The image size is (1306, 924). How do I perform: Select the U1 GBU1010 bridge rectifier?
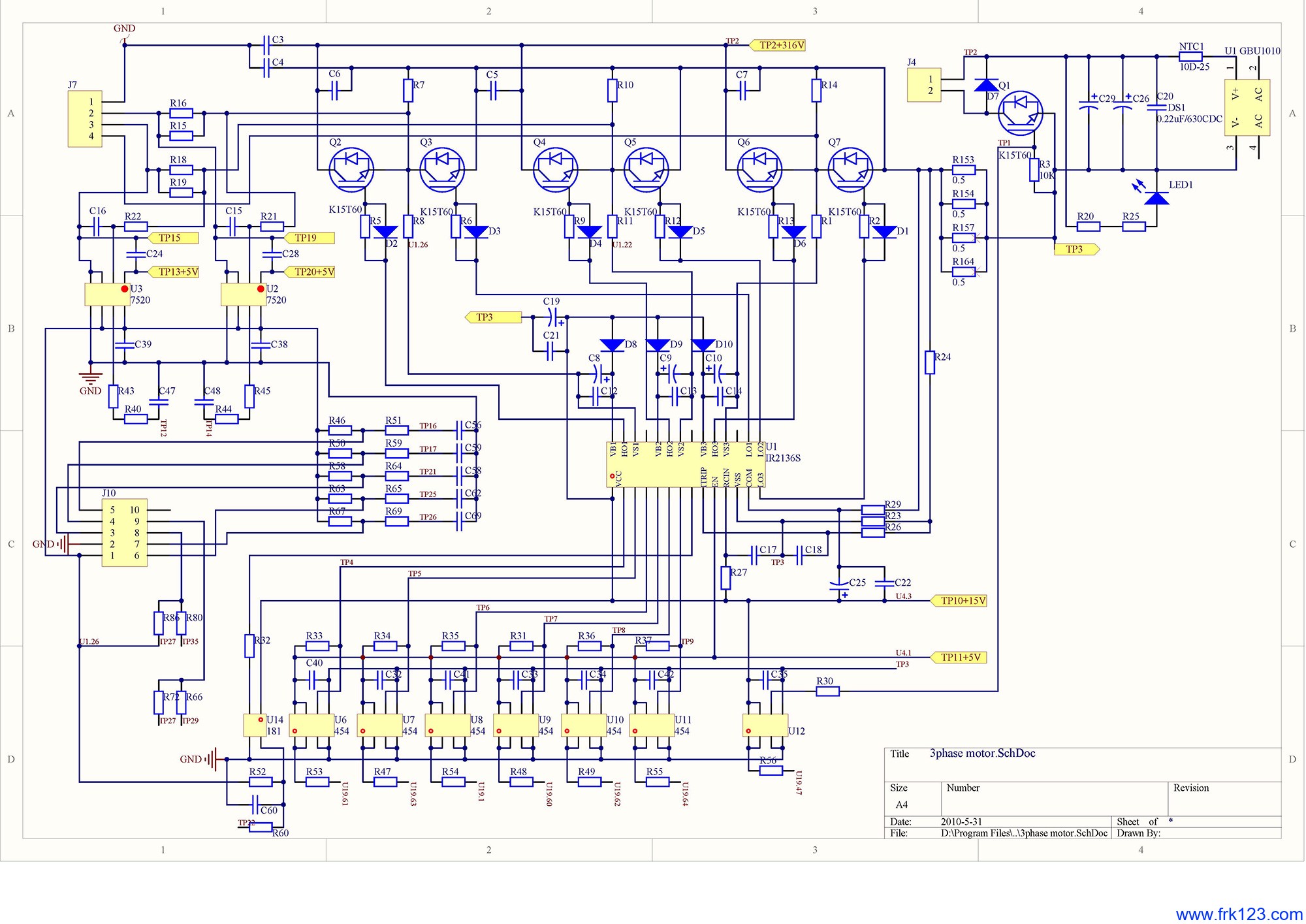1247,108
